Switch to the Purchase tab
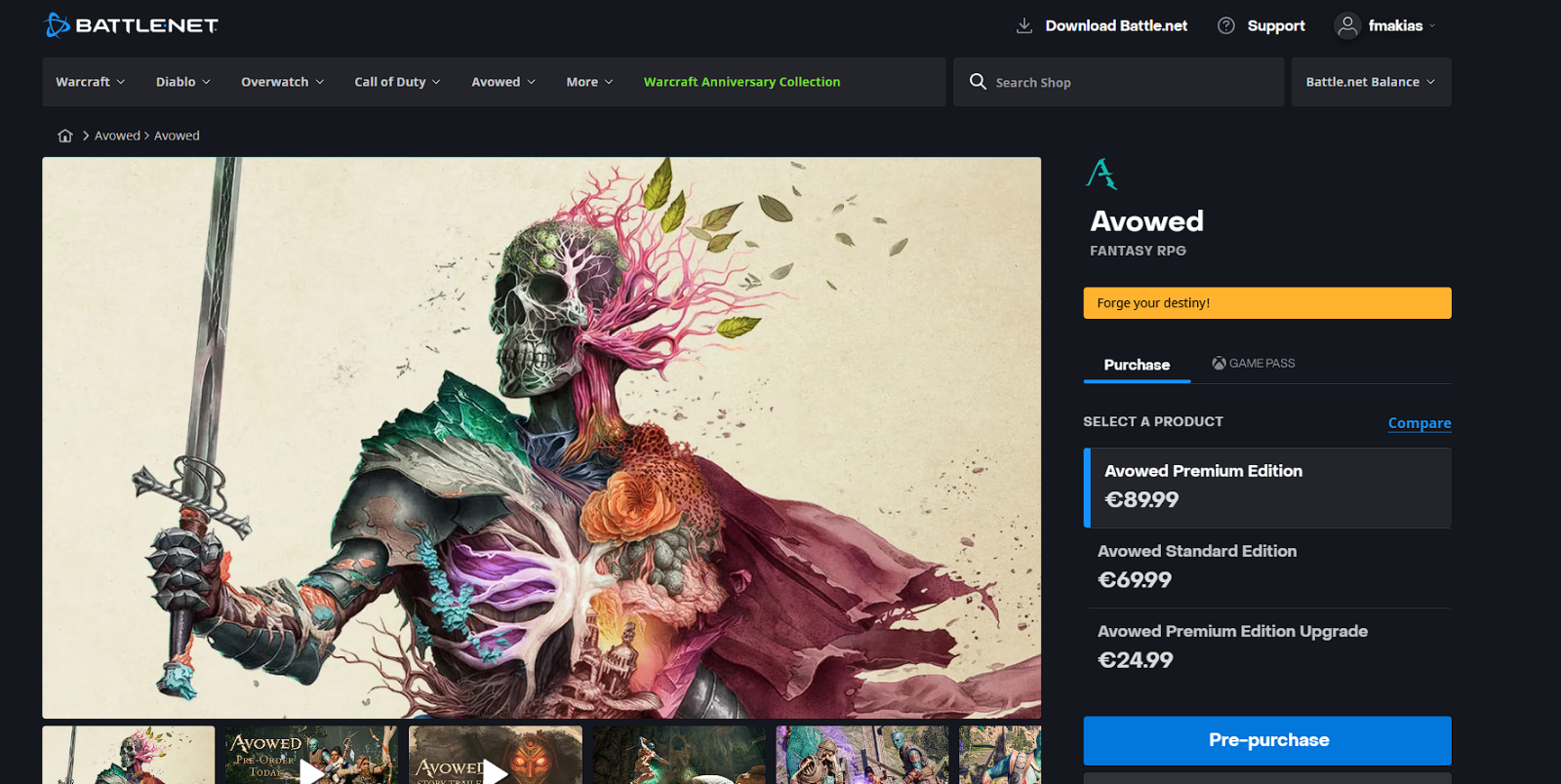This screenshot has height=784, width=1561. pos(1137,365)
